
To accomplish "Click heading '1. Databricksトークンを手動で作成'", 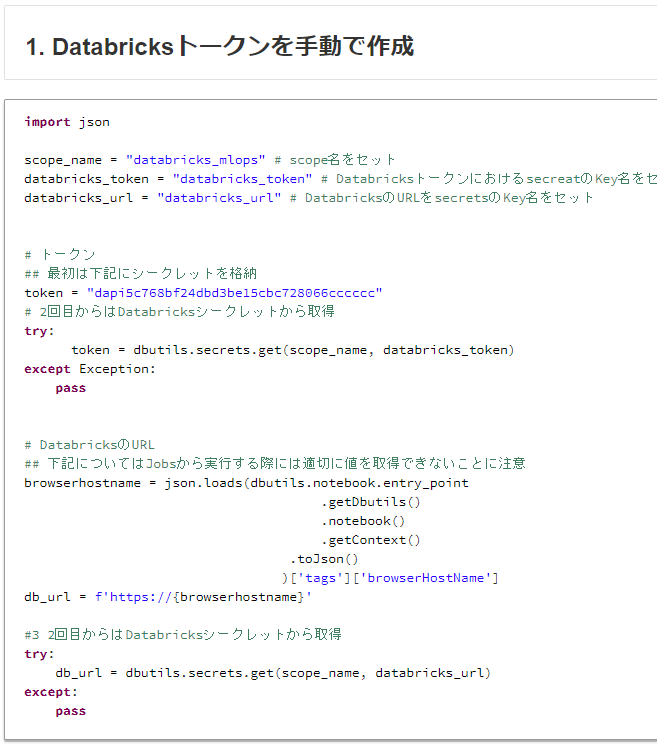I will coord(220,46).
